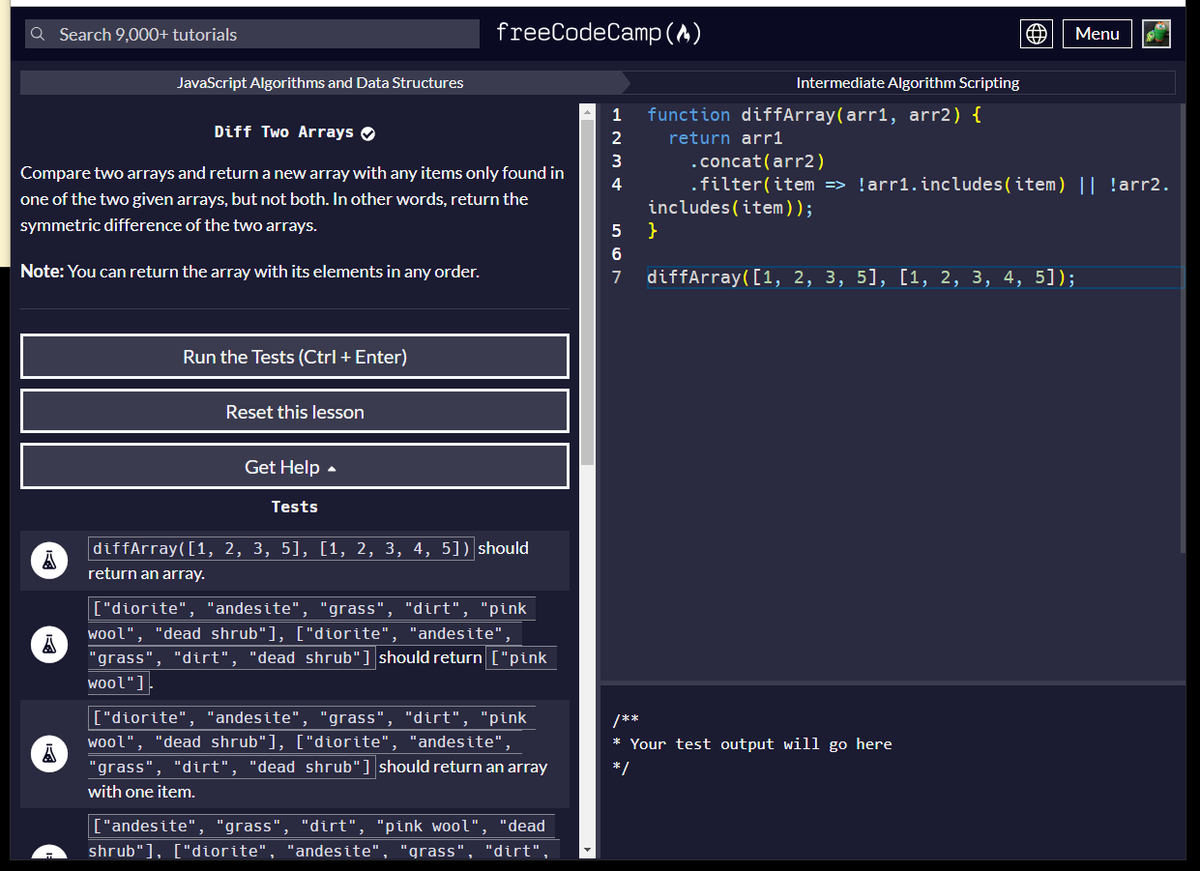Click first test code 'diffArray([1, 2, 3, 5], ...'

click(x=282, y=548)
